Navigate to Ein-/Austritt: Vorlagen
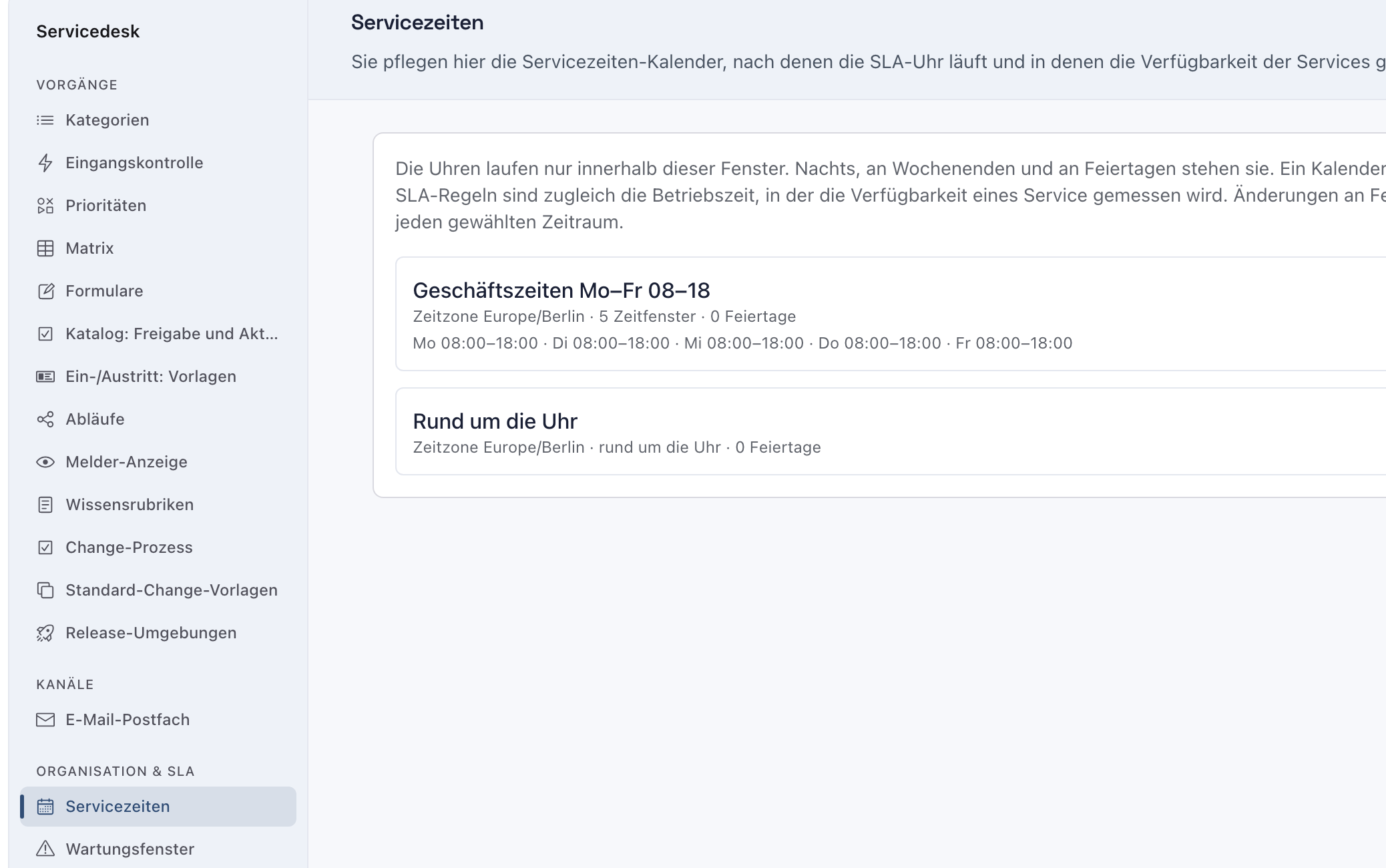 click(158, 377)
